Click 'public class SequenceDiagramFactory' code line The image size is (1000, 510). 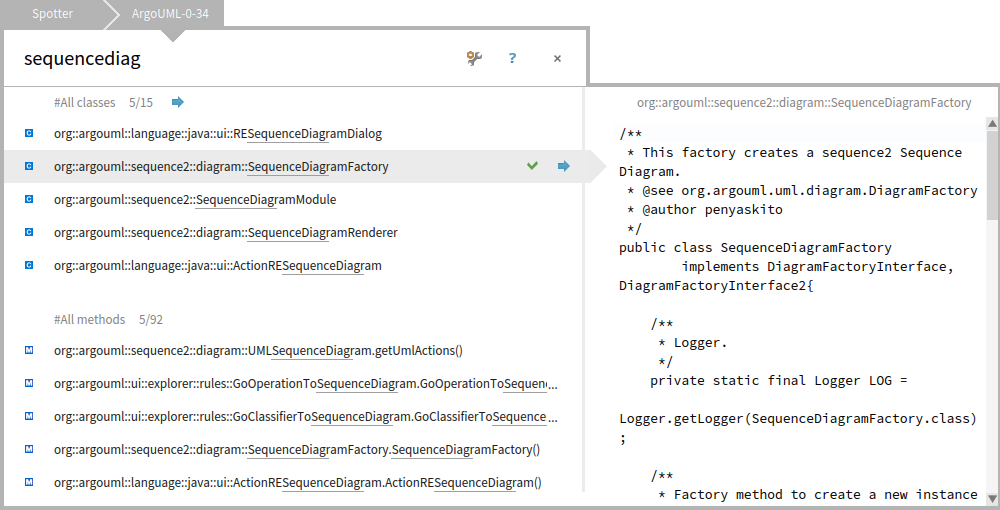coord(755,247)
